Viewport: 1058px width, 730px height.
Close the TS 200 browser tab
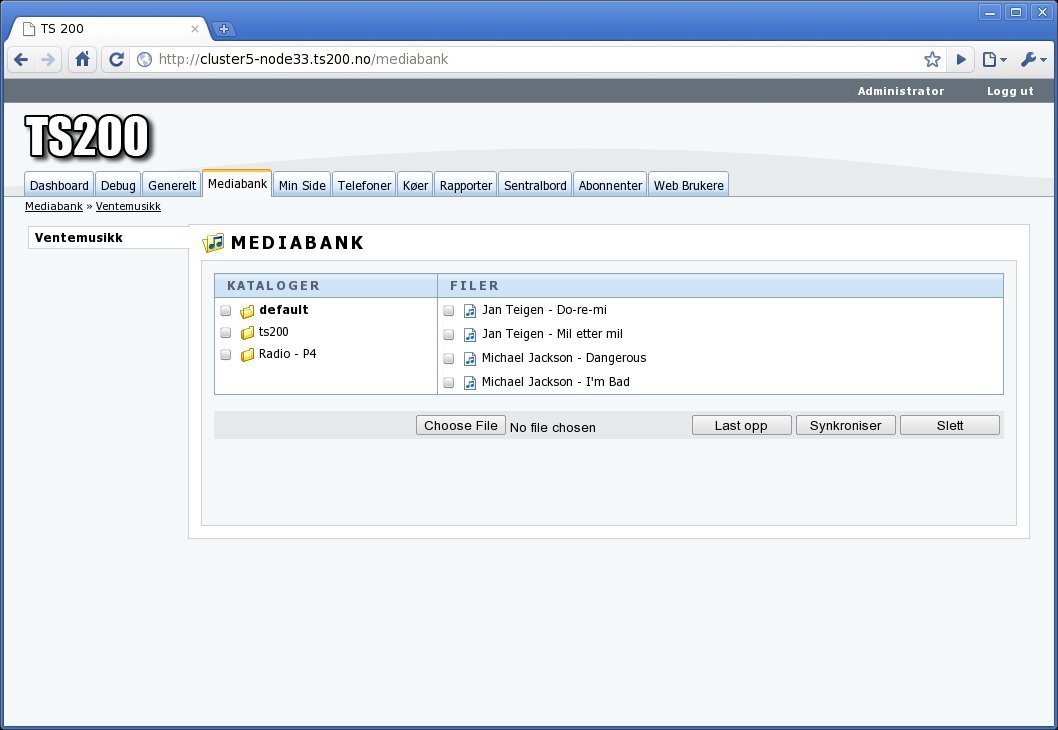pyautogui.click(x=195, y=29)
